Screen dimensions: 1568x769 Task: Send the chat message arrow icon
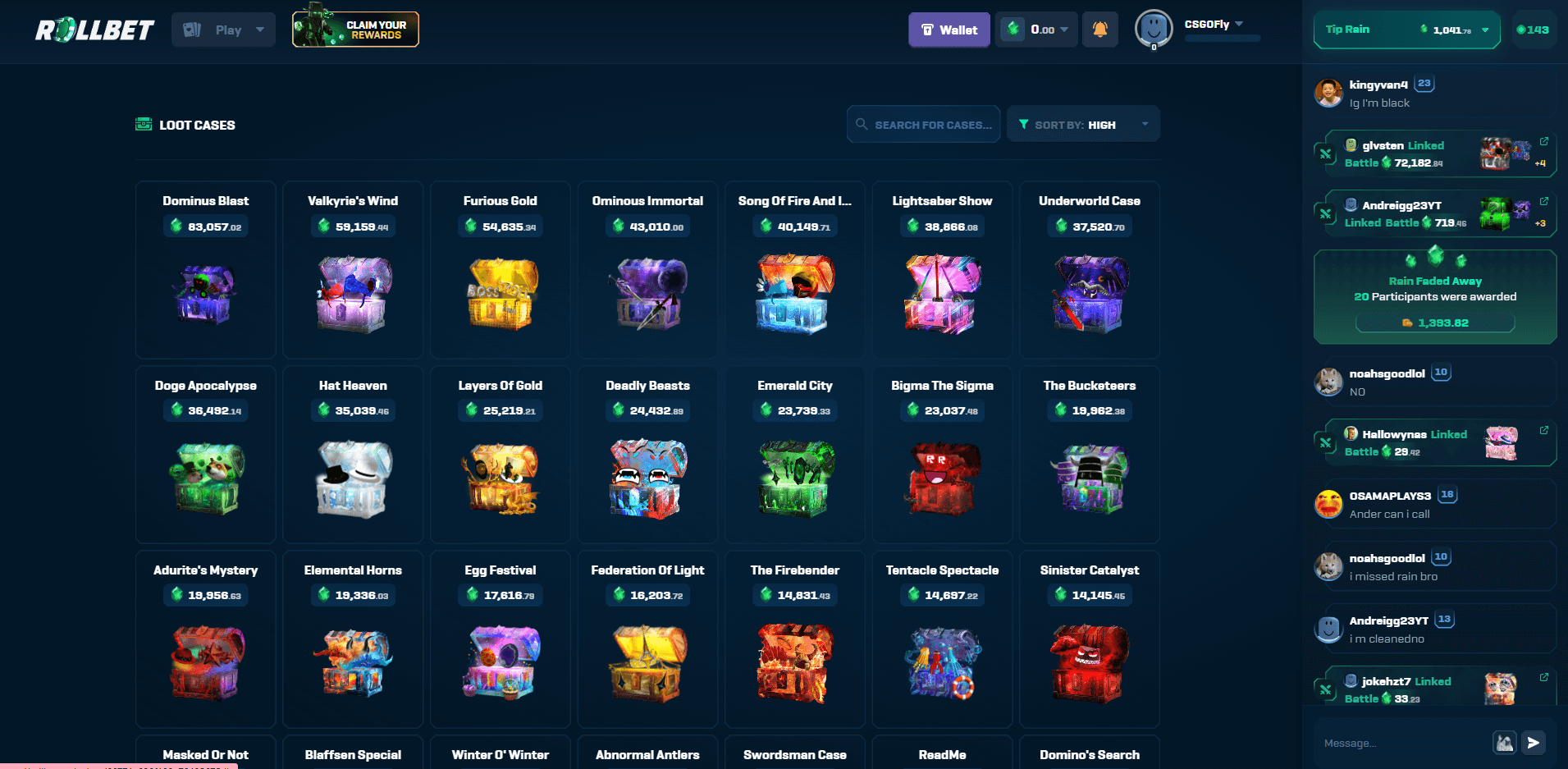coord(1533,743)
